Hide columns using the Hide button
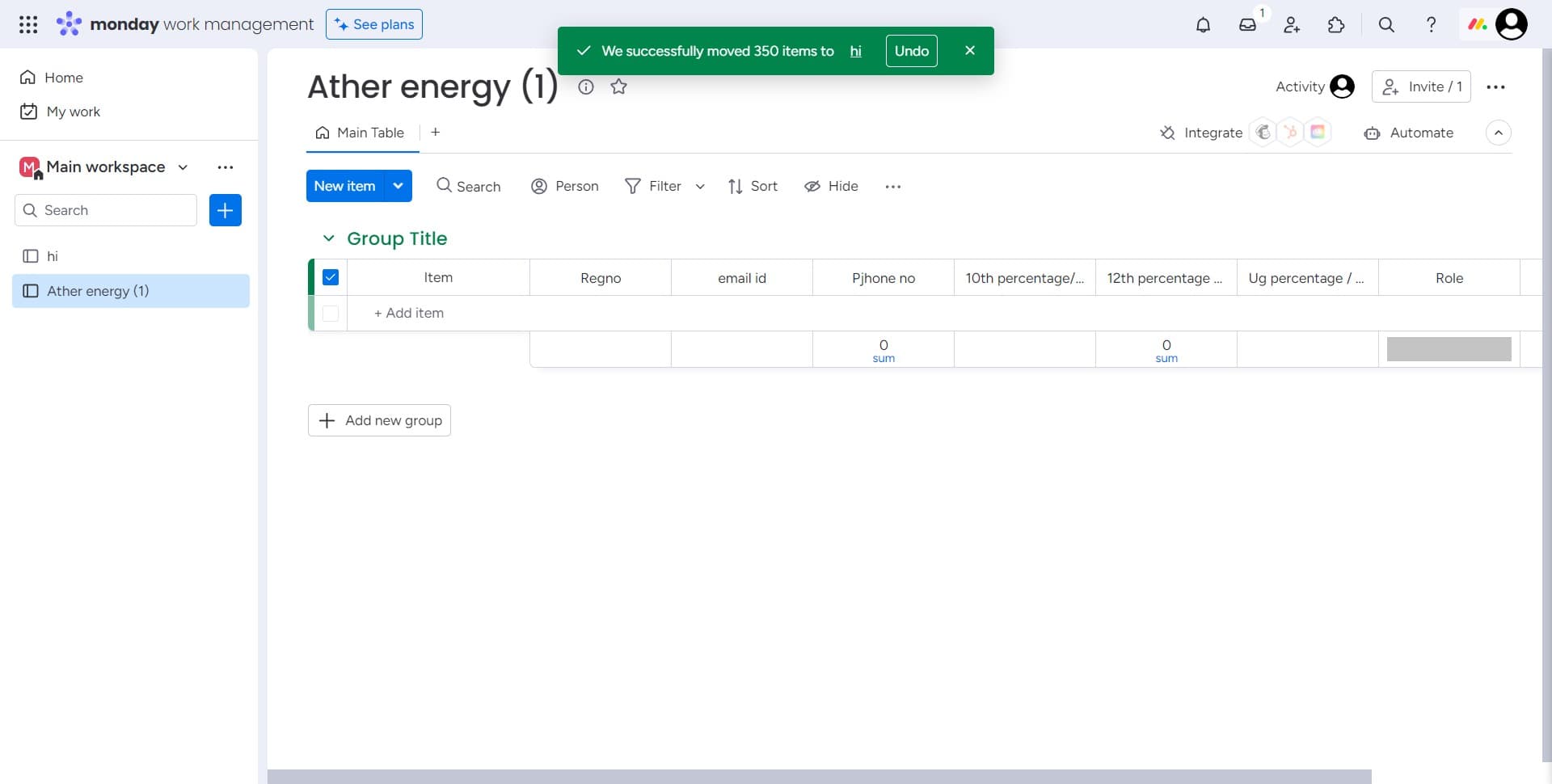 (831, 186)
